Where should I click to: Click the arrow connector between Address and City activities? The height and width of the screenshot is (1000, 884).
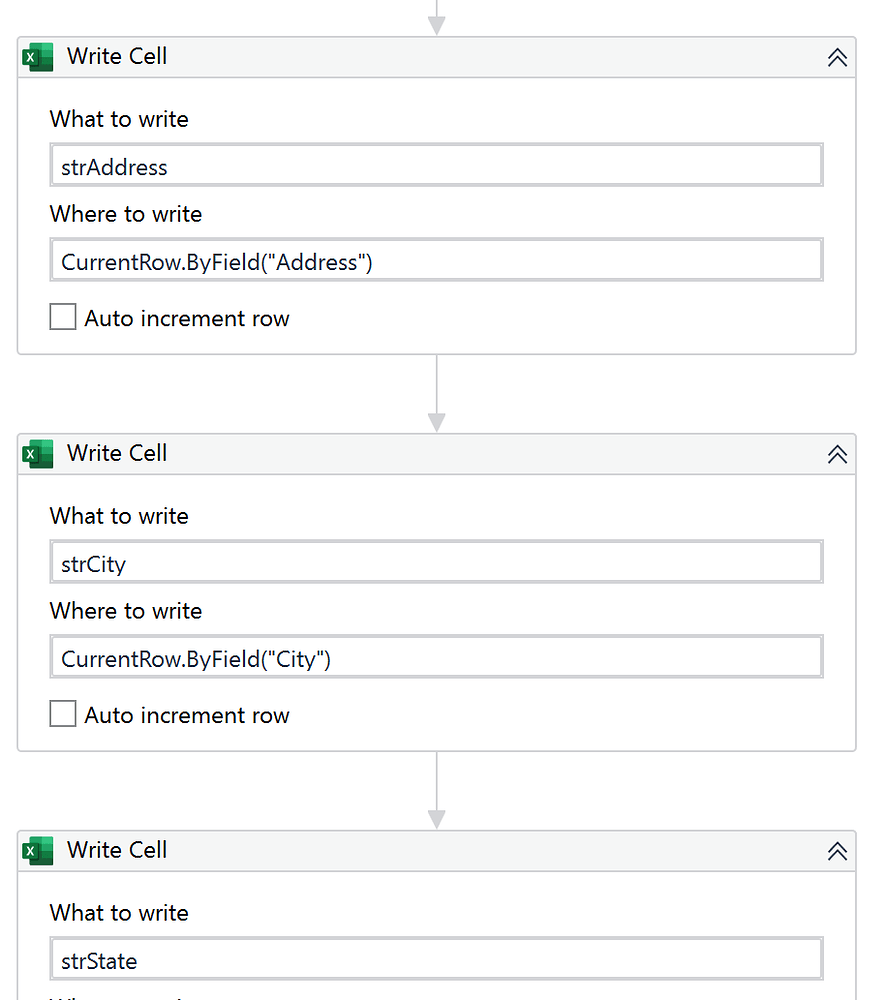point(437,394)
